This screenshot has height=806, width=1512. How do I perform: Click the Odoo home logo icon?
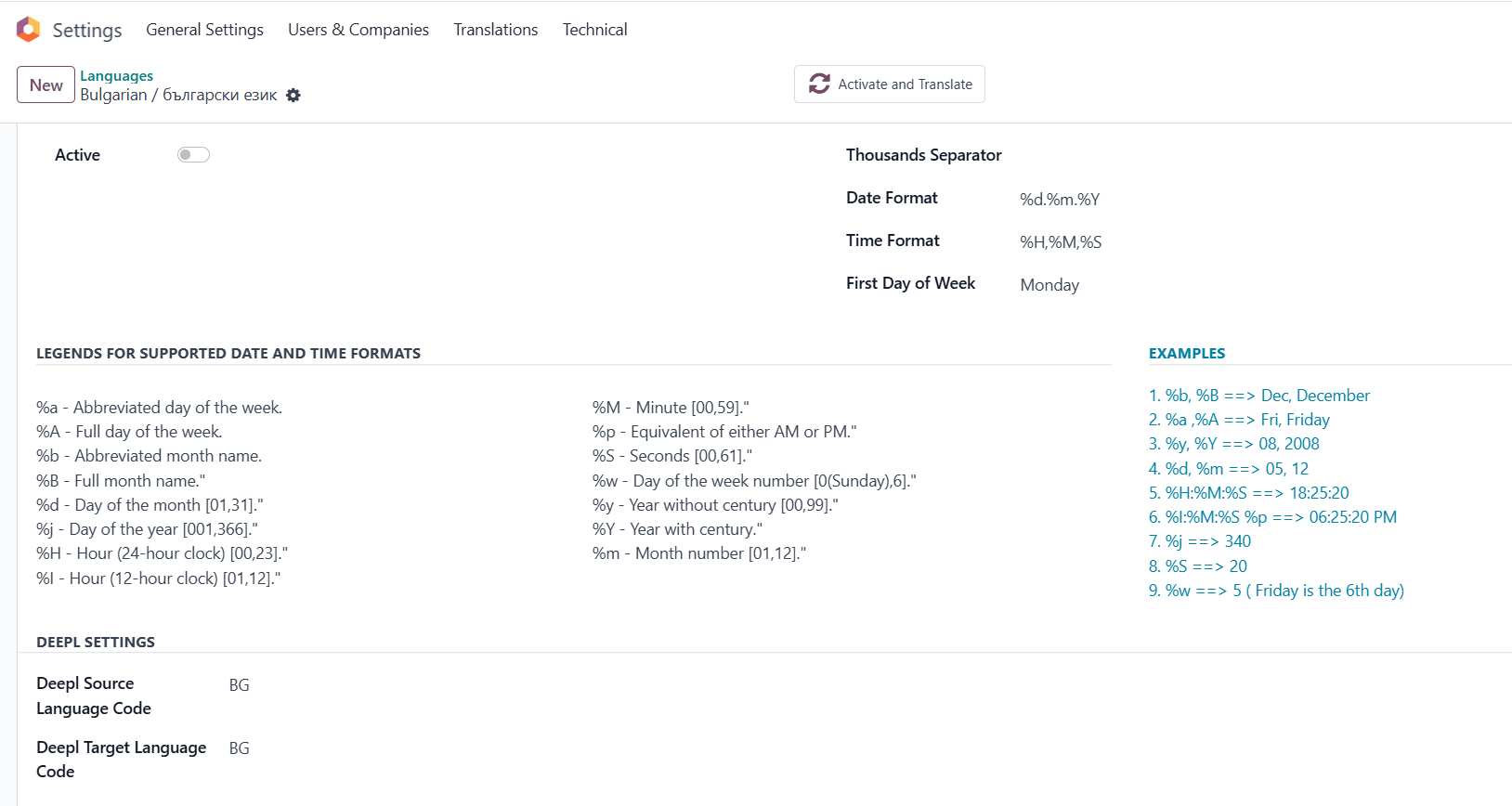pyautogui.click(x=29, y=30)
